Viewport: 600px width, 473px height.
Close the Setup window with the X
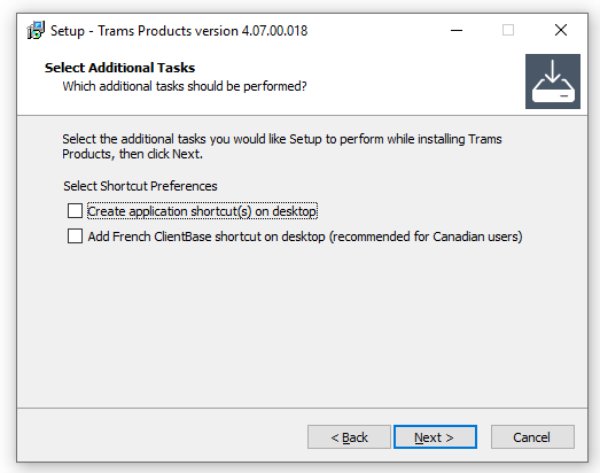561,30
